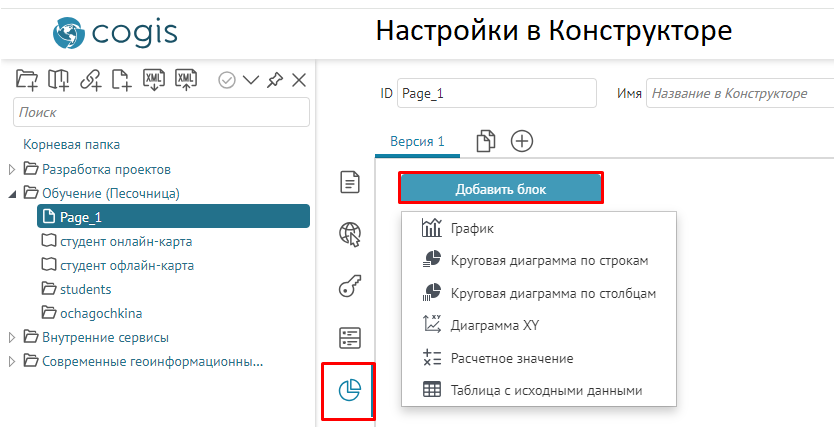Click the Поиск search field

[x=160, y=113]
